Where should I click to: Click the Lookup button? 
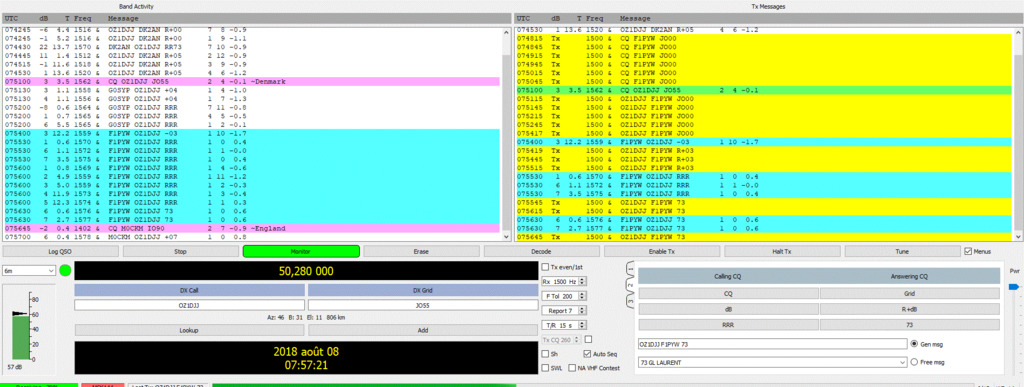189,330
